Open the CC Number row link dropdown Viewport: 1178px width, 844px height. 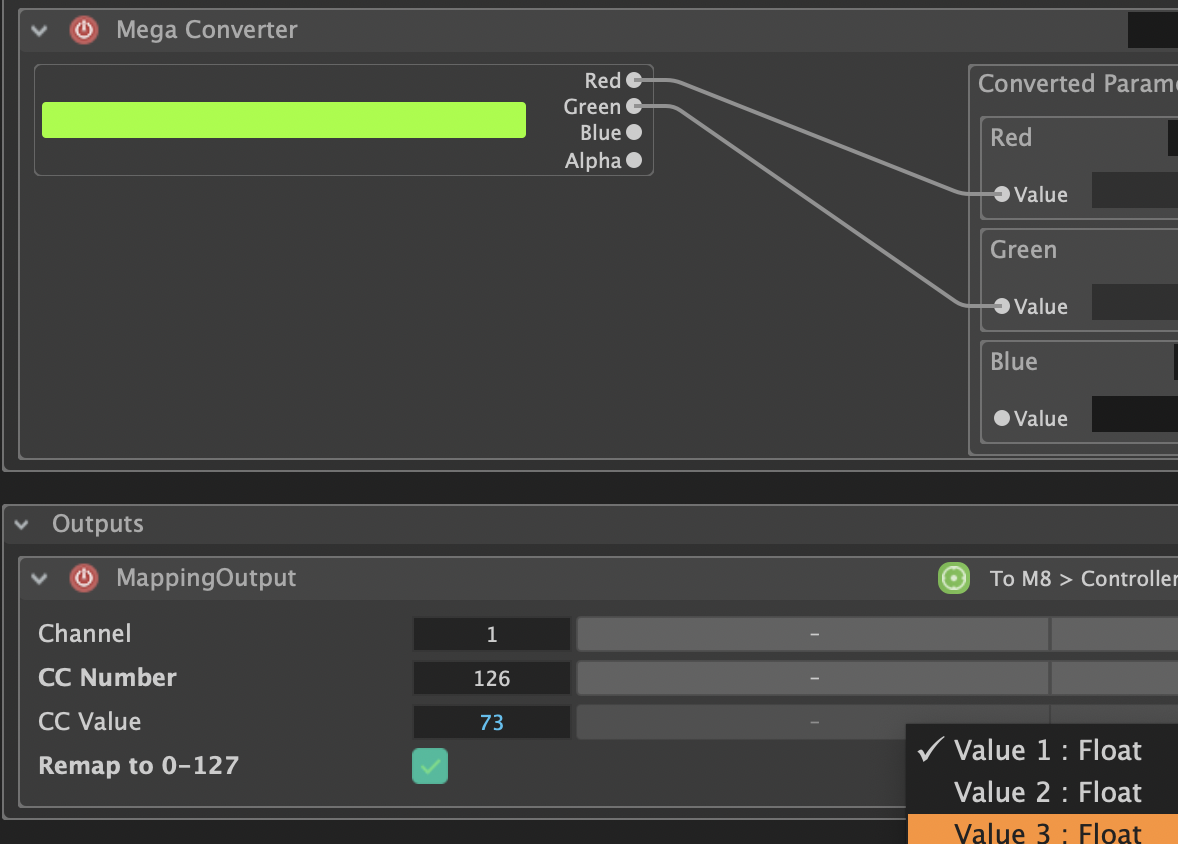[x=813, y=679]
